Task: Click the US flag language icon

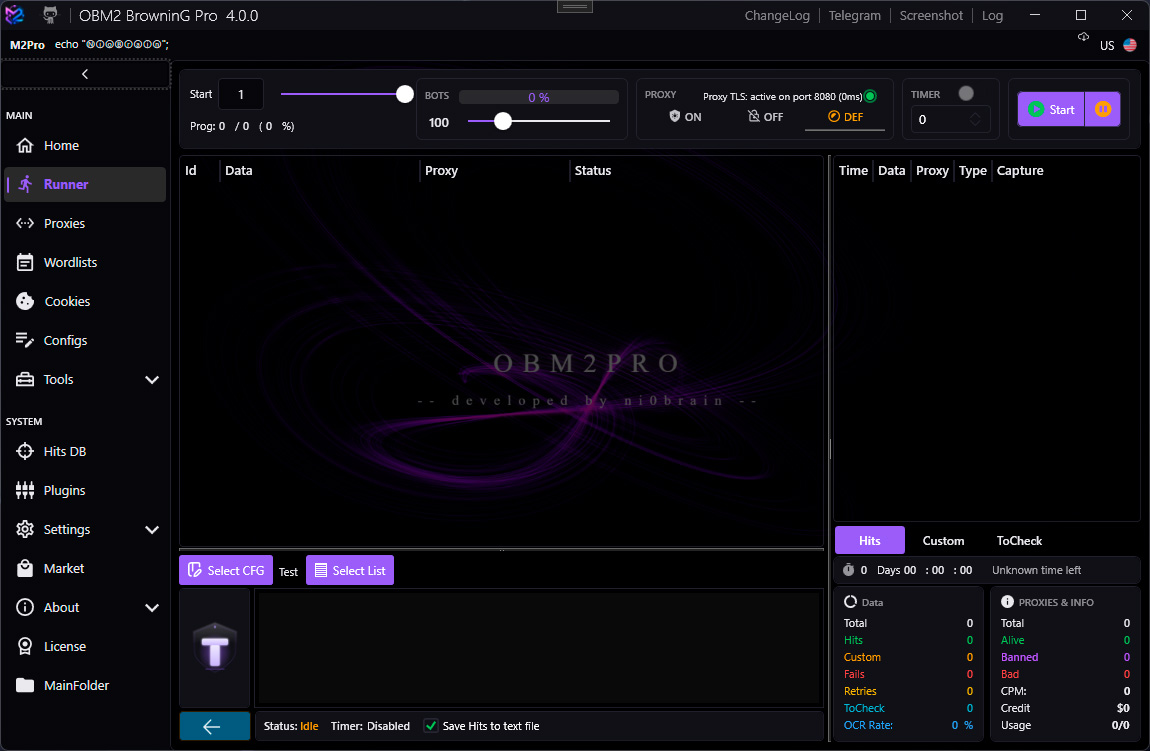Action: click(1130, 45)
